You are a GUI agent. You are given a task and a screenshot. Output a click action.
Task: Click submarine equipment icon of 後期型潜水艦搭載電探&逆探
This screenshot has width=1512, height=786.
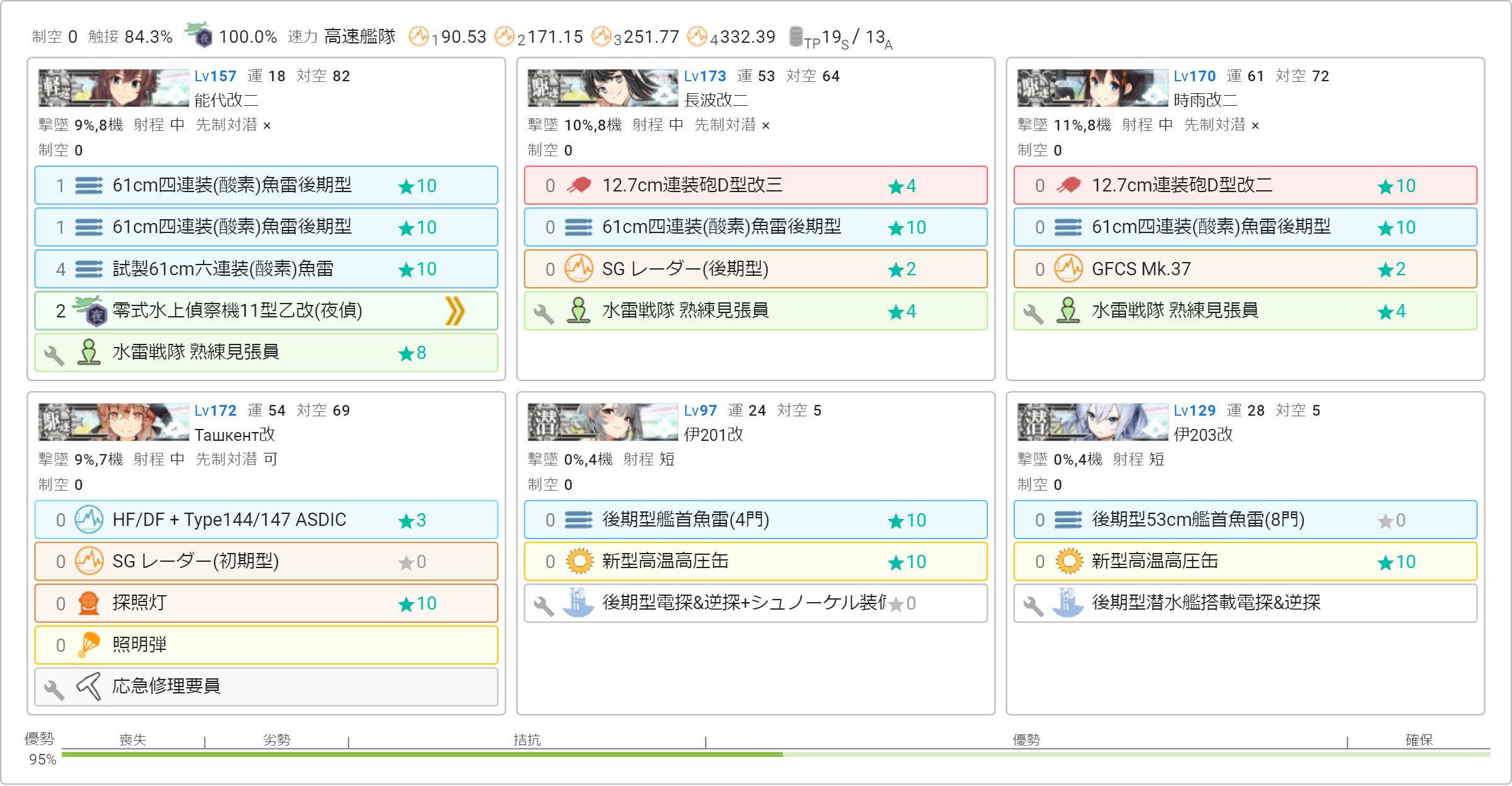pos(1068,603)
